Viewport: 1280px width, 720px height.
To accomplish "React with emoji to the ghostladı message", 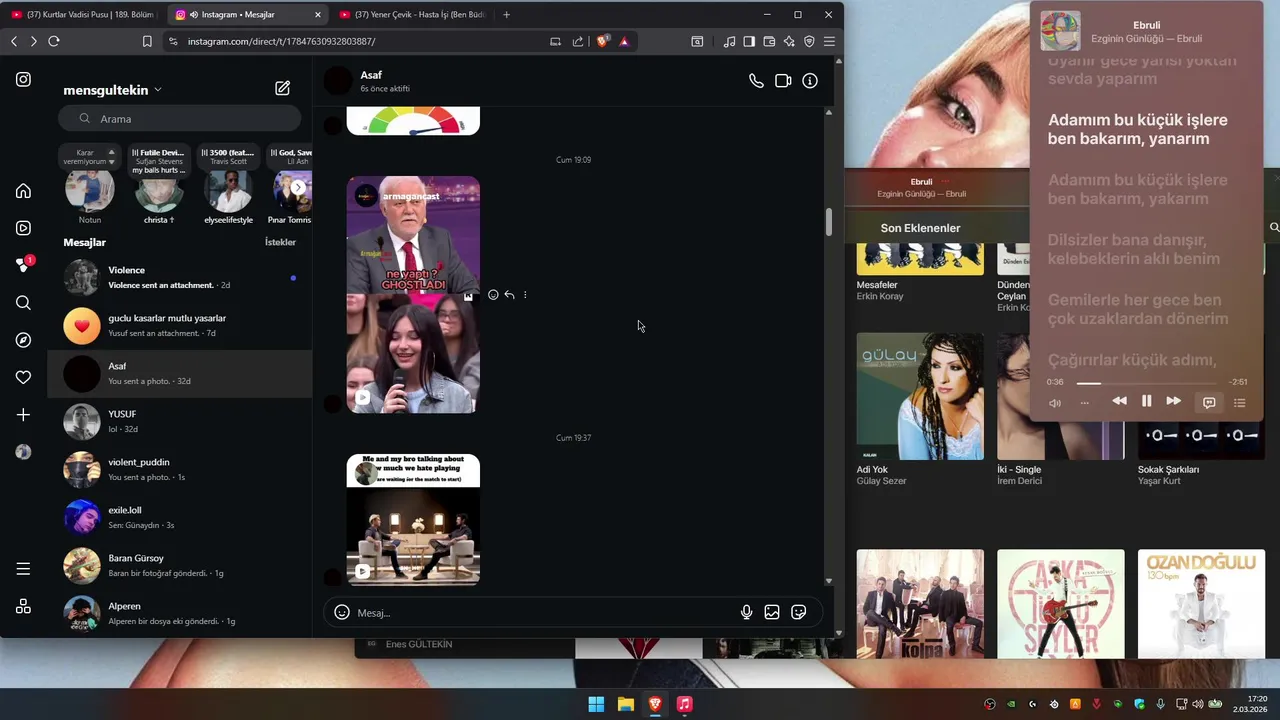I will tap(493, 295).
